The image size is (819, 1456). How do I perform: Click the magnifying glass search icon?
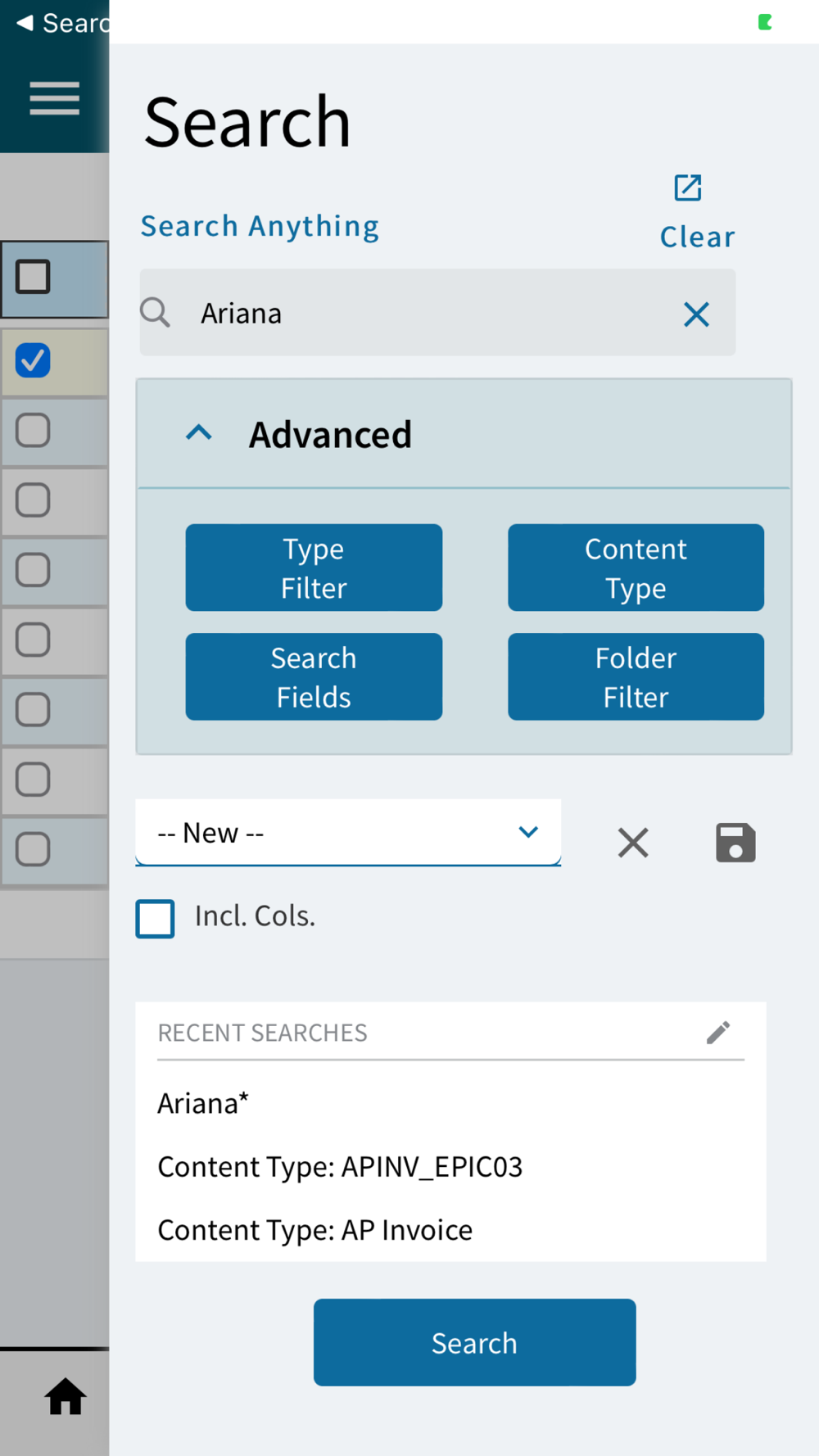pos(155,312)
